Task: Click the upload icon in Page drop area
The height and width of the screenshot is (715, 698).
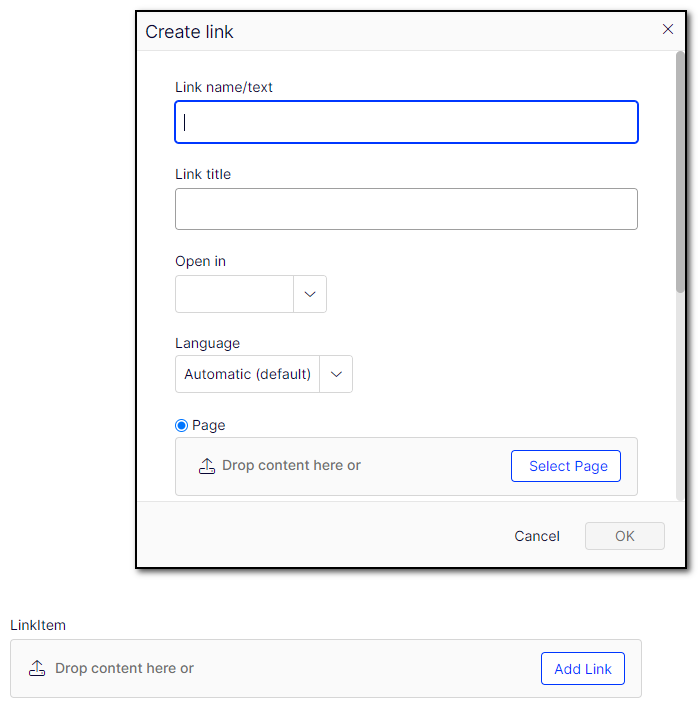Action: click(207, 466)
